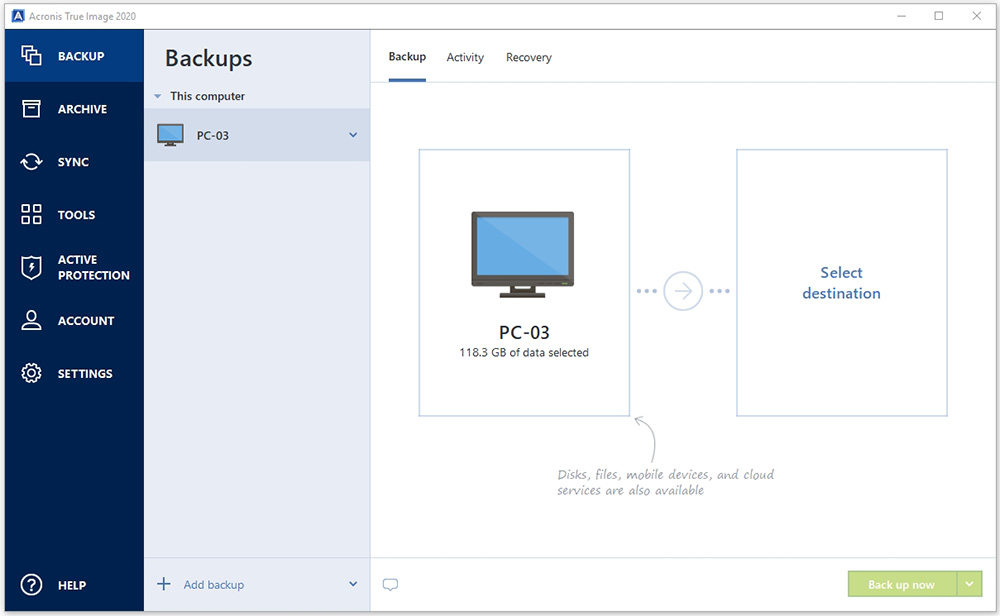Click the Add backup link
Image resolution: width=1000 pixels, height=616 pixels.
pyautogui.click(x=214, y=585)
